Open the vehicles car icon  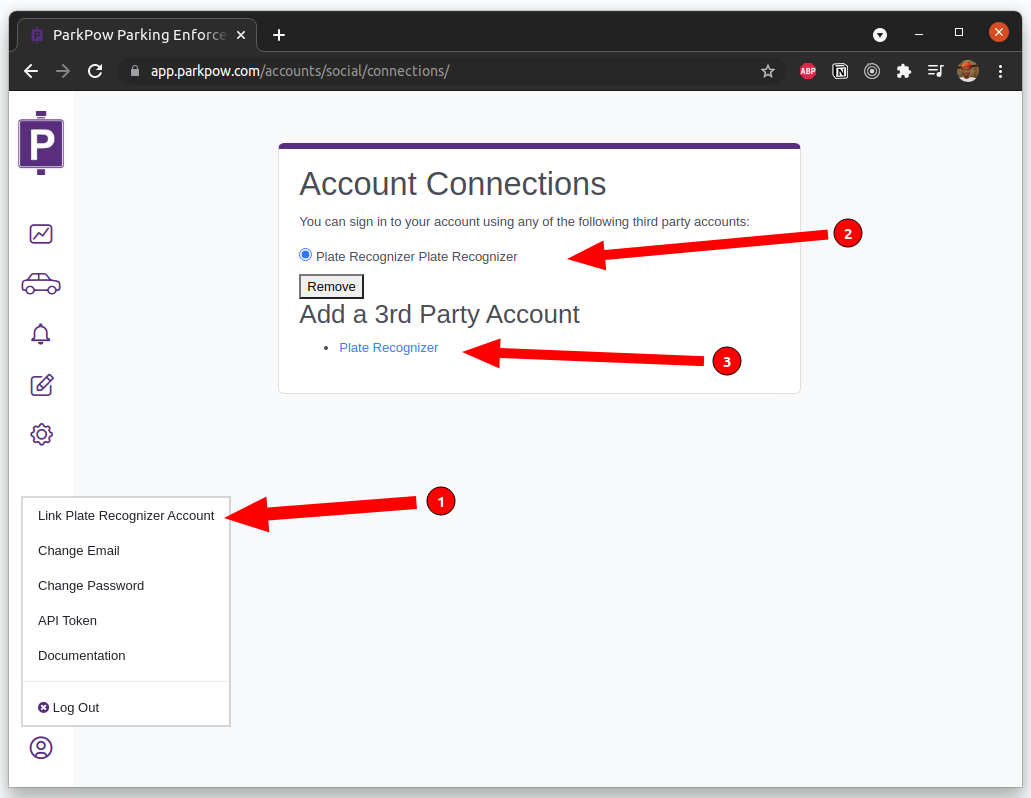coord(41,284)
